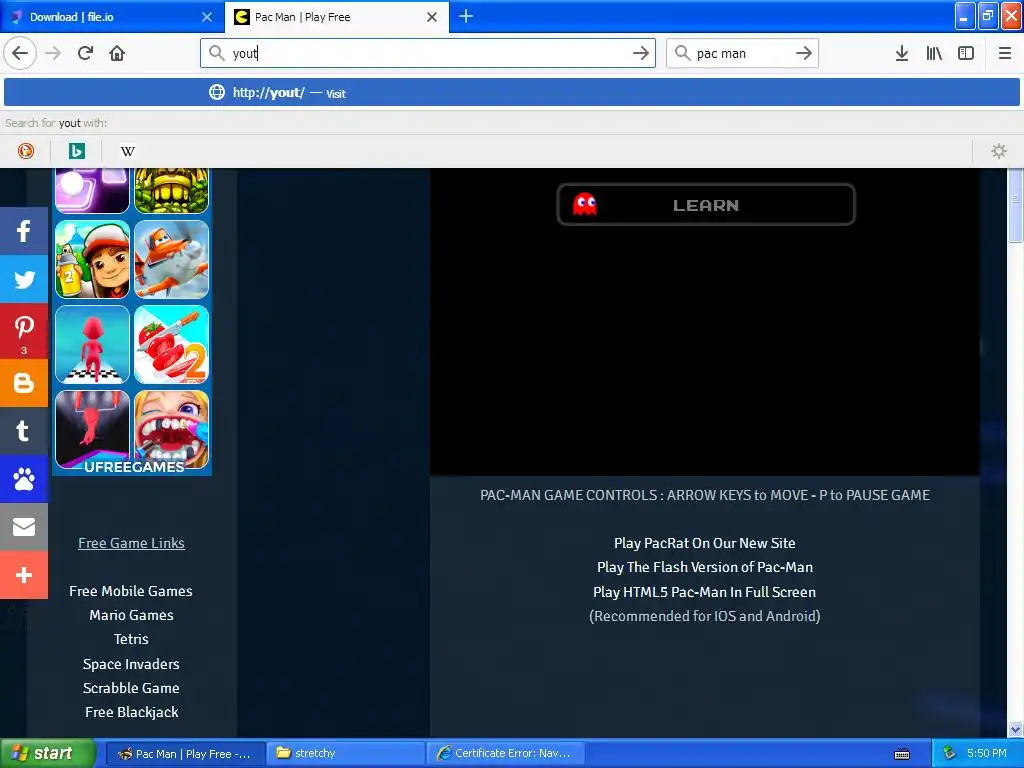
Task: Search yout with Wikipedia icon
Action: click(x=127, y=151)
